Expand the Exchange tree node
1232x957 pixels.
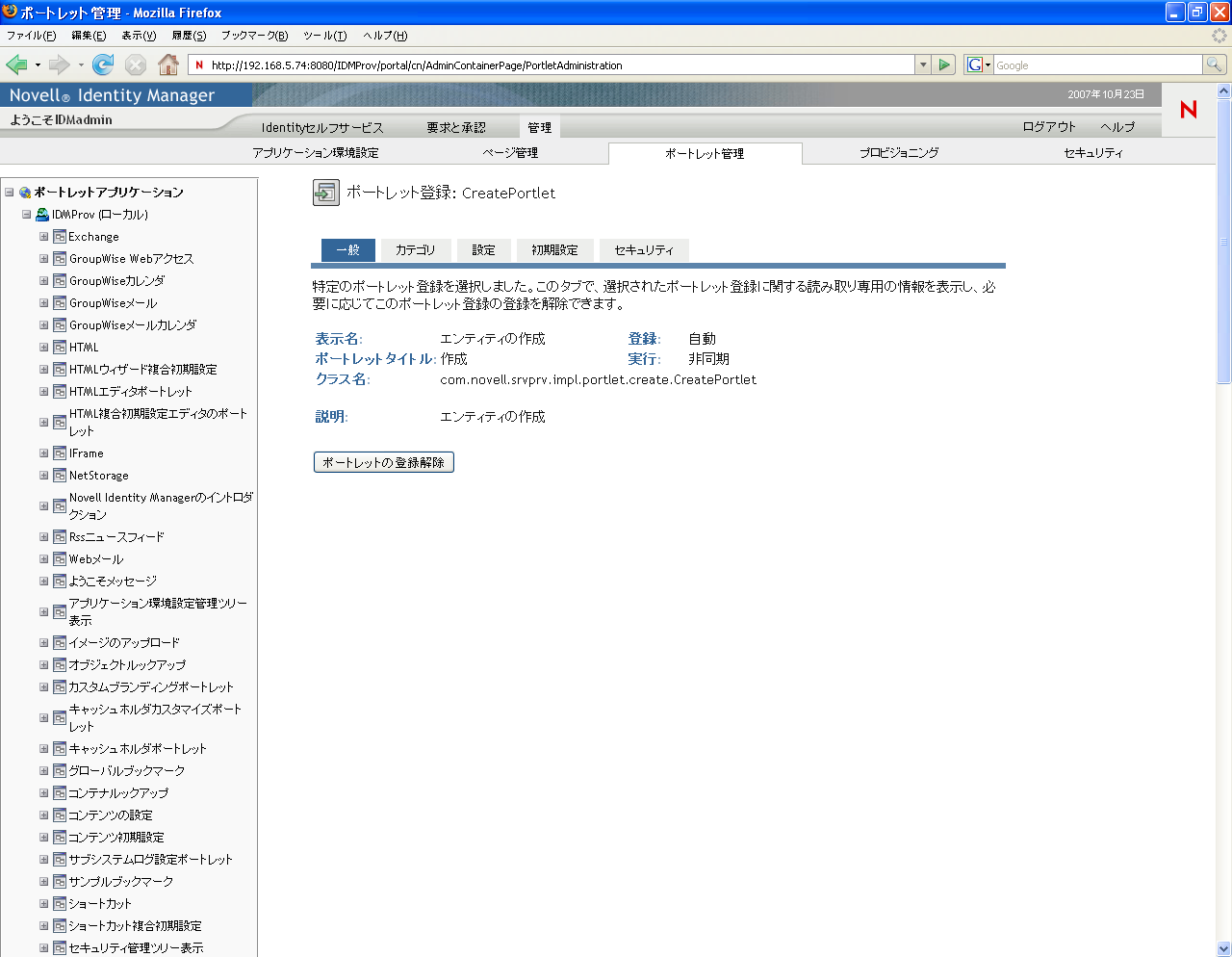click(x=43, y=237)
